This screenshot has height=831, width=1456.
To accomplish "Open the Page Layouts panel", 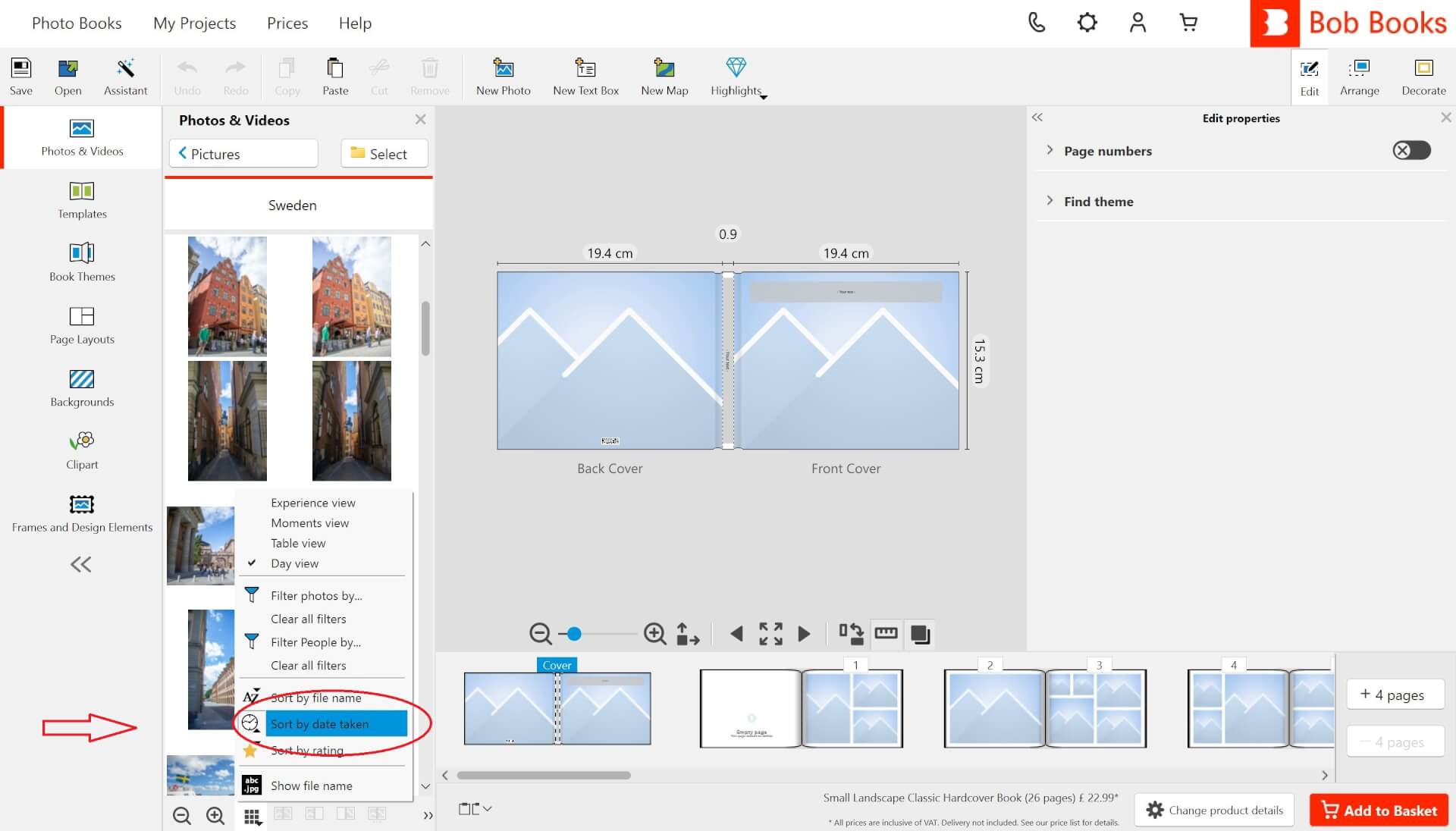I will (82, 325).
